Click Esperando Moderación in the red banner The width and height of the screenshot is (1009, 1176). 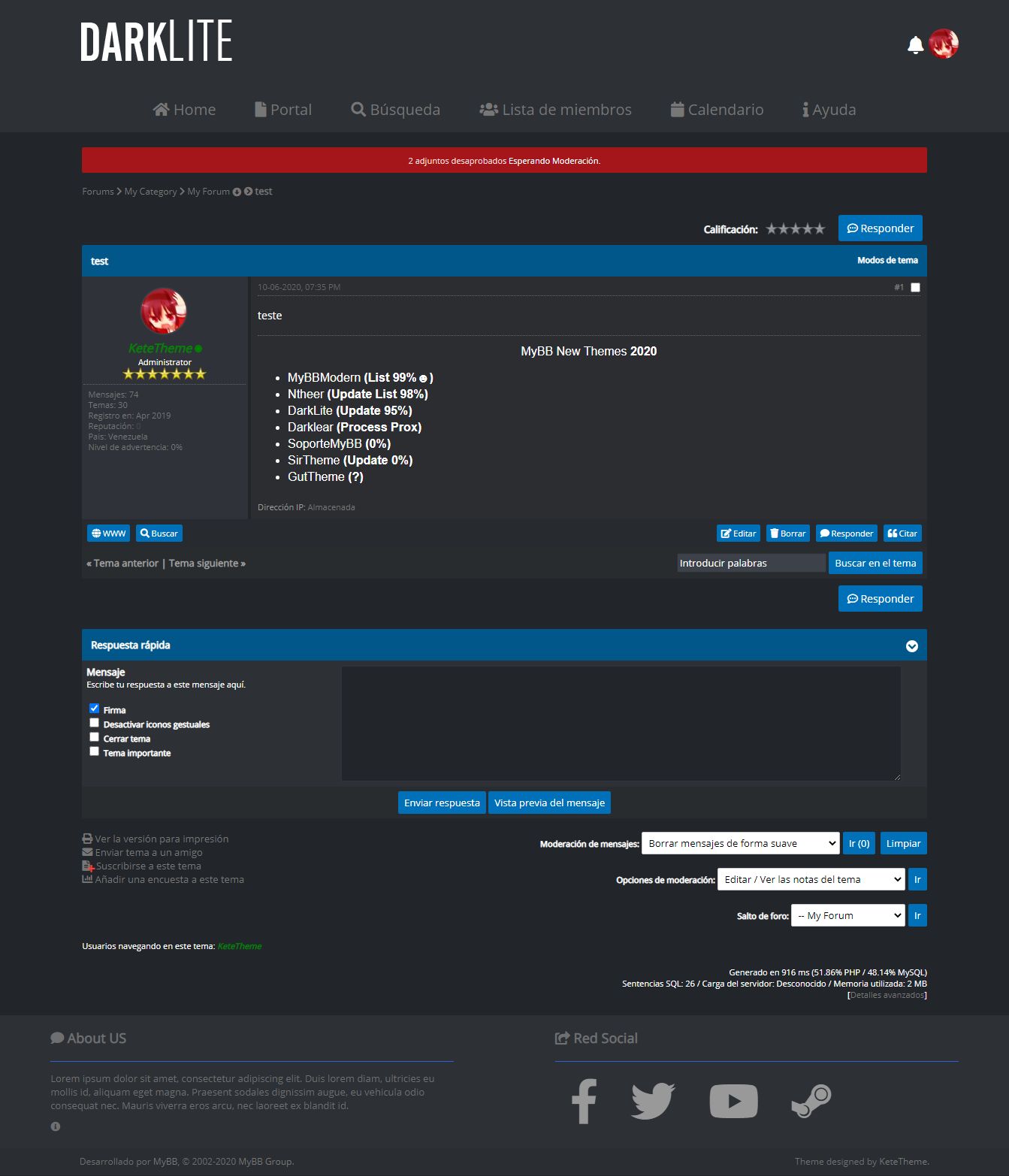554,161
